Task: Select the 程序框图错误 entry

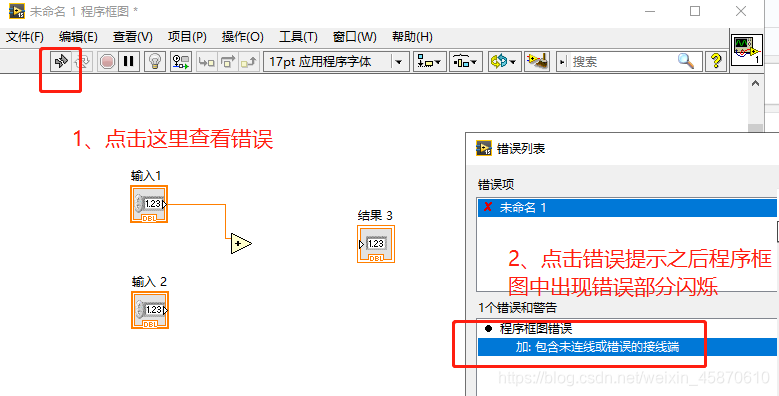Action: click(536, 329)
